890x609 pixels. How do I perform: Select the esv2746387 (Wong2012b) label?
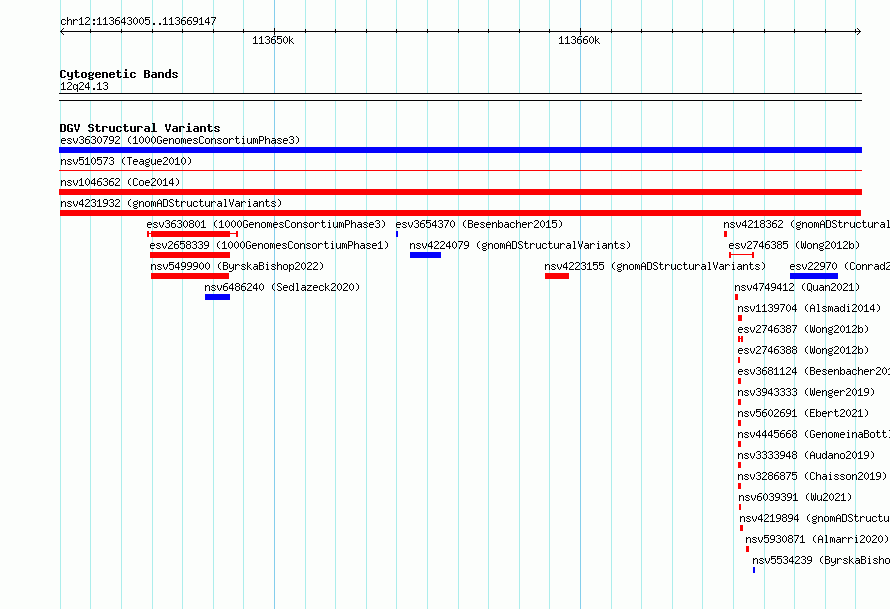coord(803,329)
